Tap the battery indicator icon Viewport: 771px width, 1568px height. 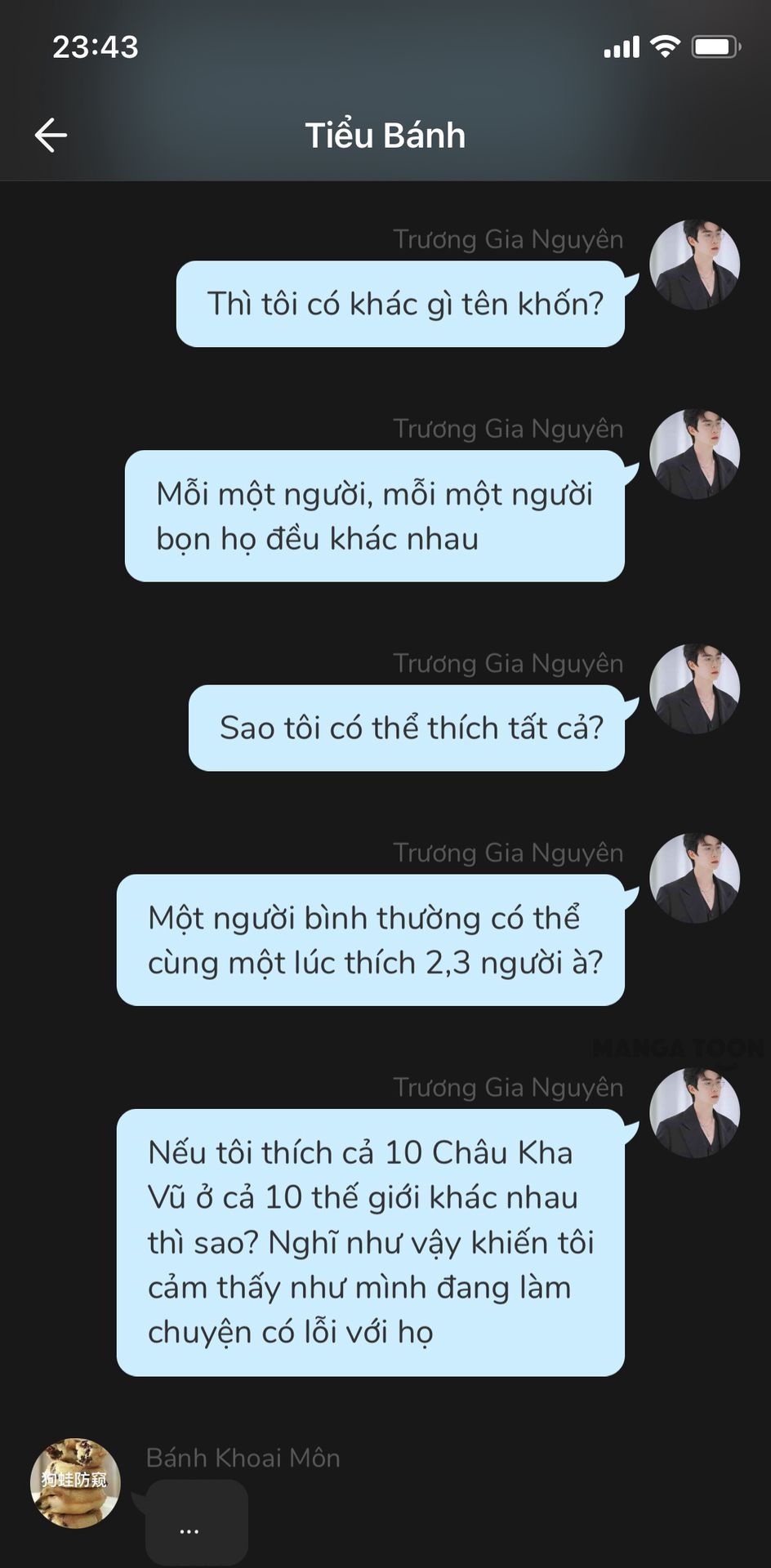[x=716, y=47]
